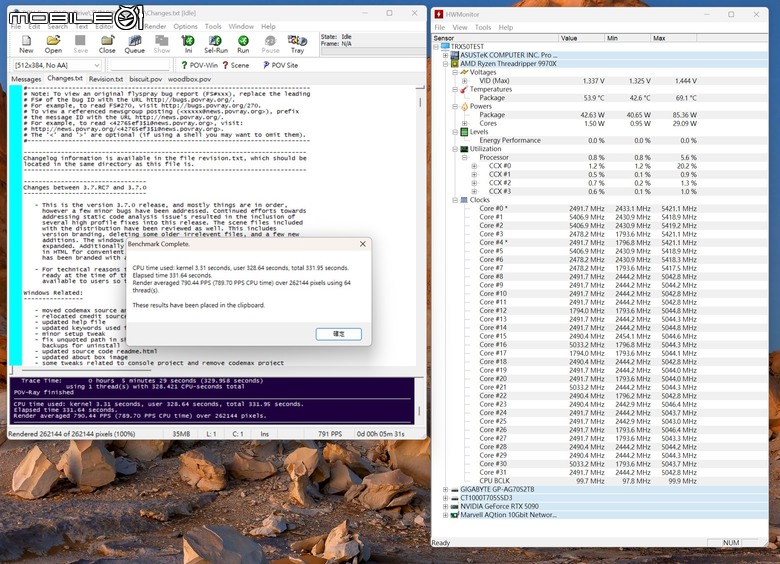Expand the VID (Max) row
The image size is (780, 564).
(x=465, y=81)
